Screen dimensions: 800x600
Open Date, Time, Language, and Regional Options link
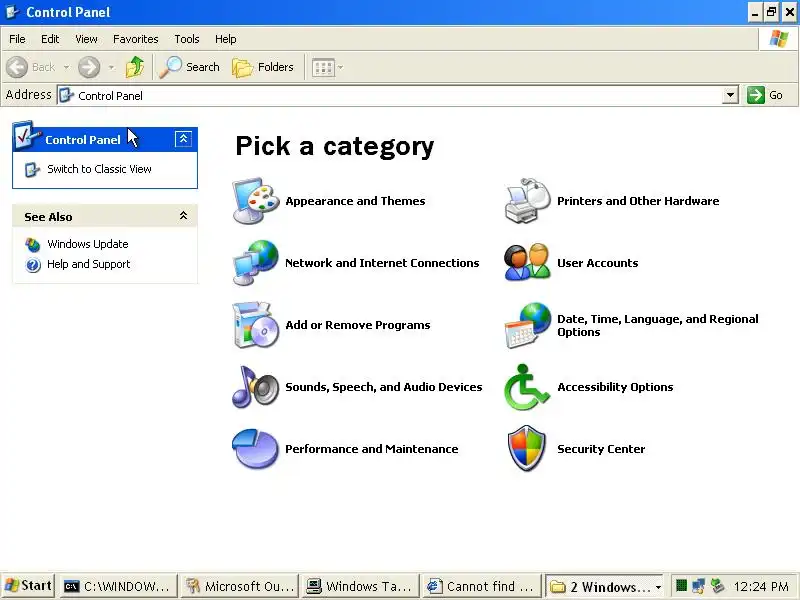[658, 326]
